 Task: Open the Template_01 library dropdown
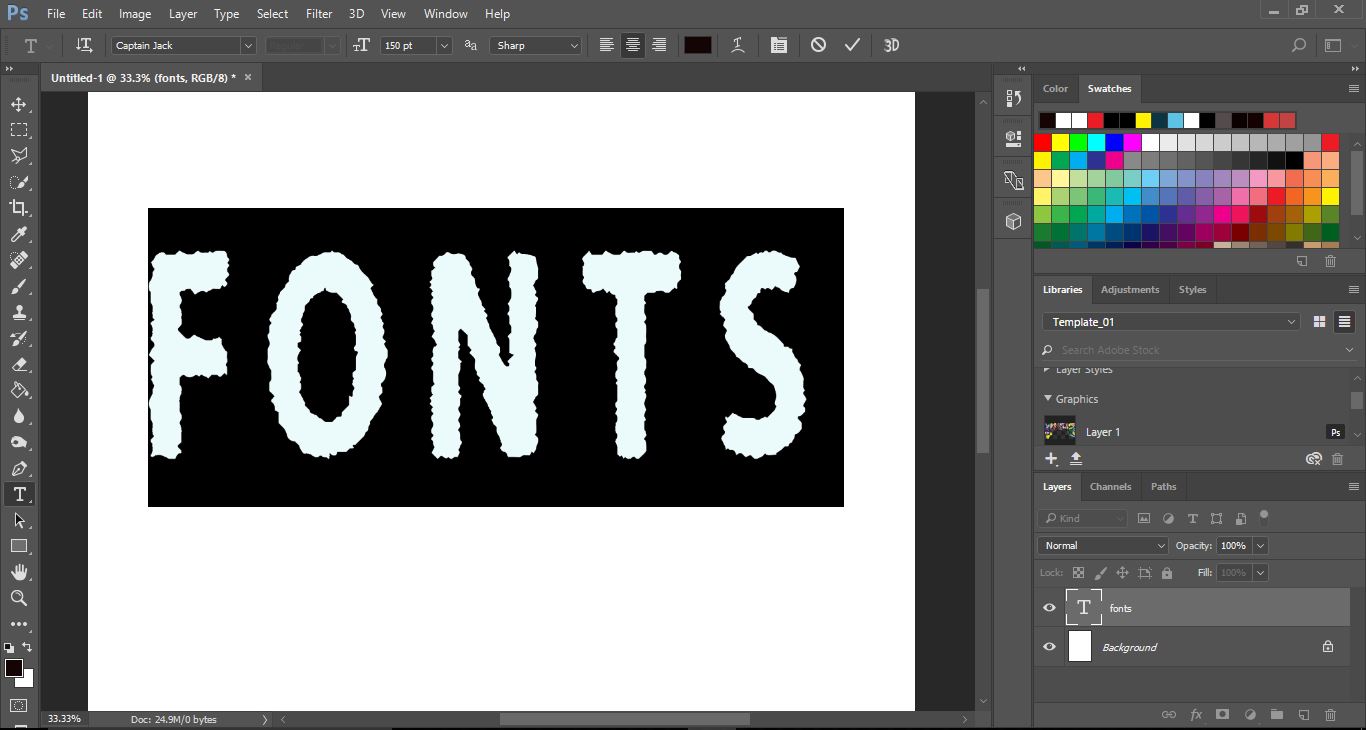click(1171, 322)
